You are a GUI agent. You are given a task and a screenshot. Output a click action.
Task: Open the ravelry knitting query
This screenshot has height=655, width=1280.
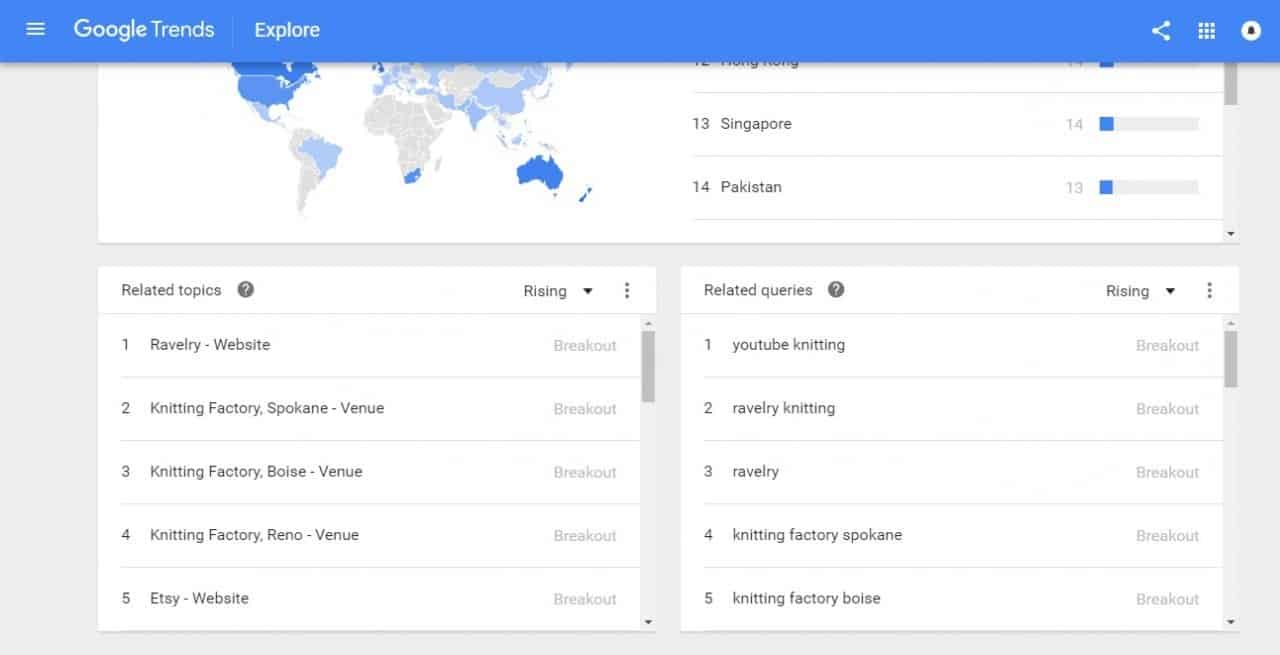(783, 408)
